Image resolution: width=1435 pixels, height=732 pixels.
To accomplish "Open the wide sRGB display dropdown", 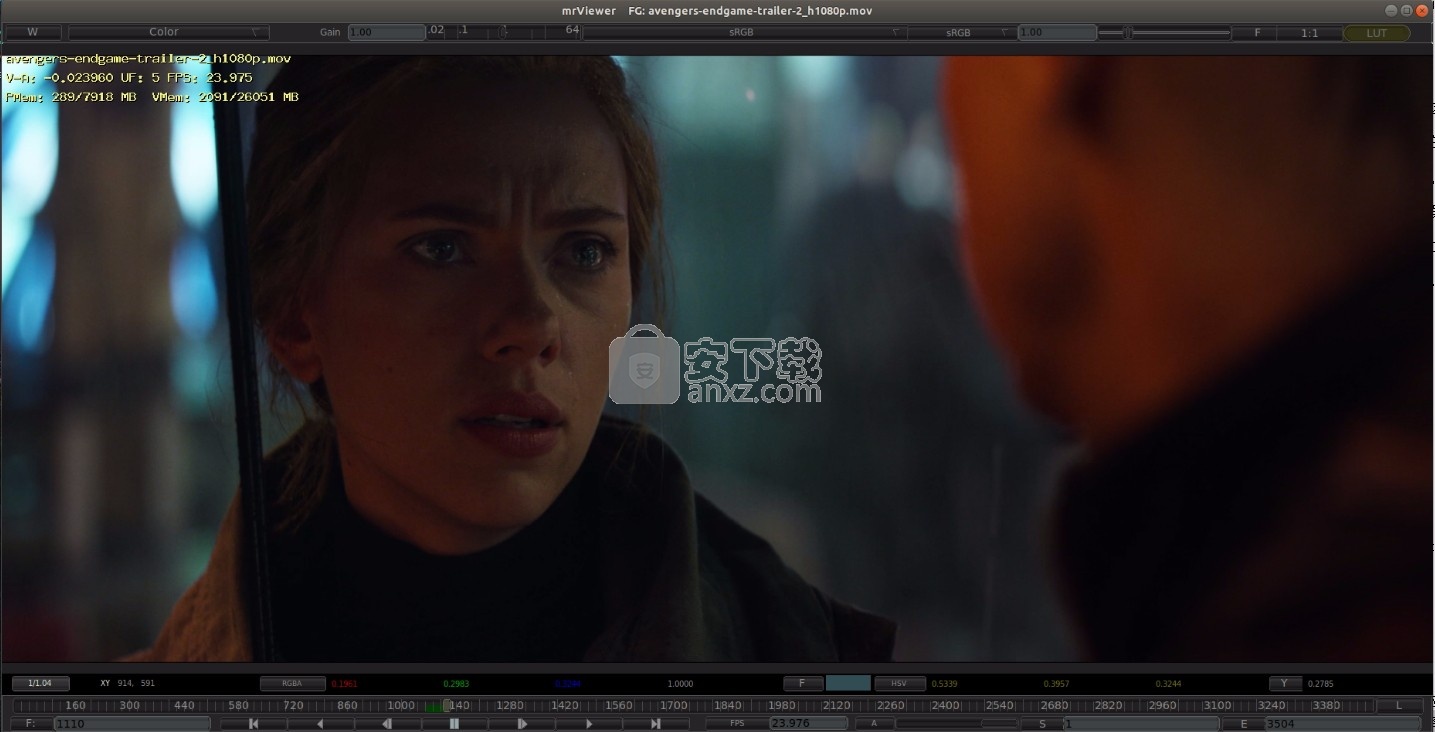I will (744, 32).
